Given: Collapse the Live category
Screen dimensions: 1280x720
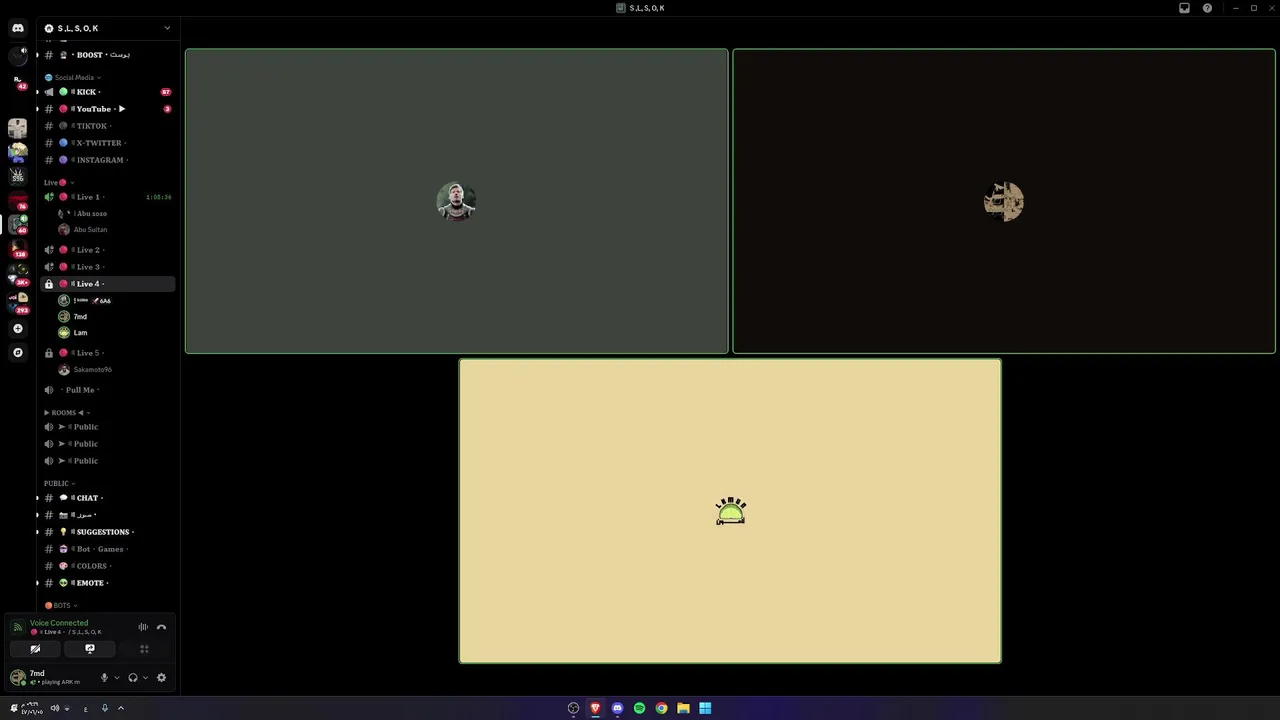Looking at the screenshot, I should pos(58,182).
